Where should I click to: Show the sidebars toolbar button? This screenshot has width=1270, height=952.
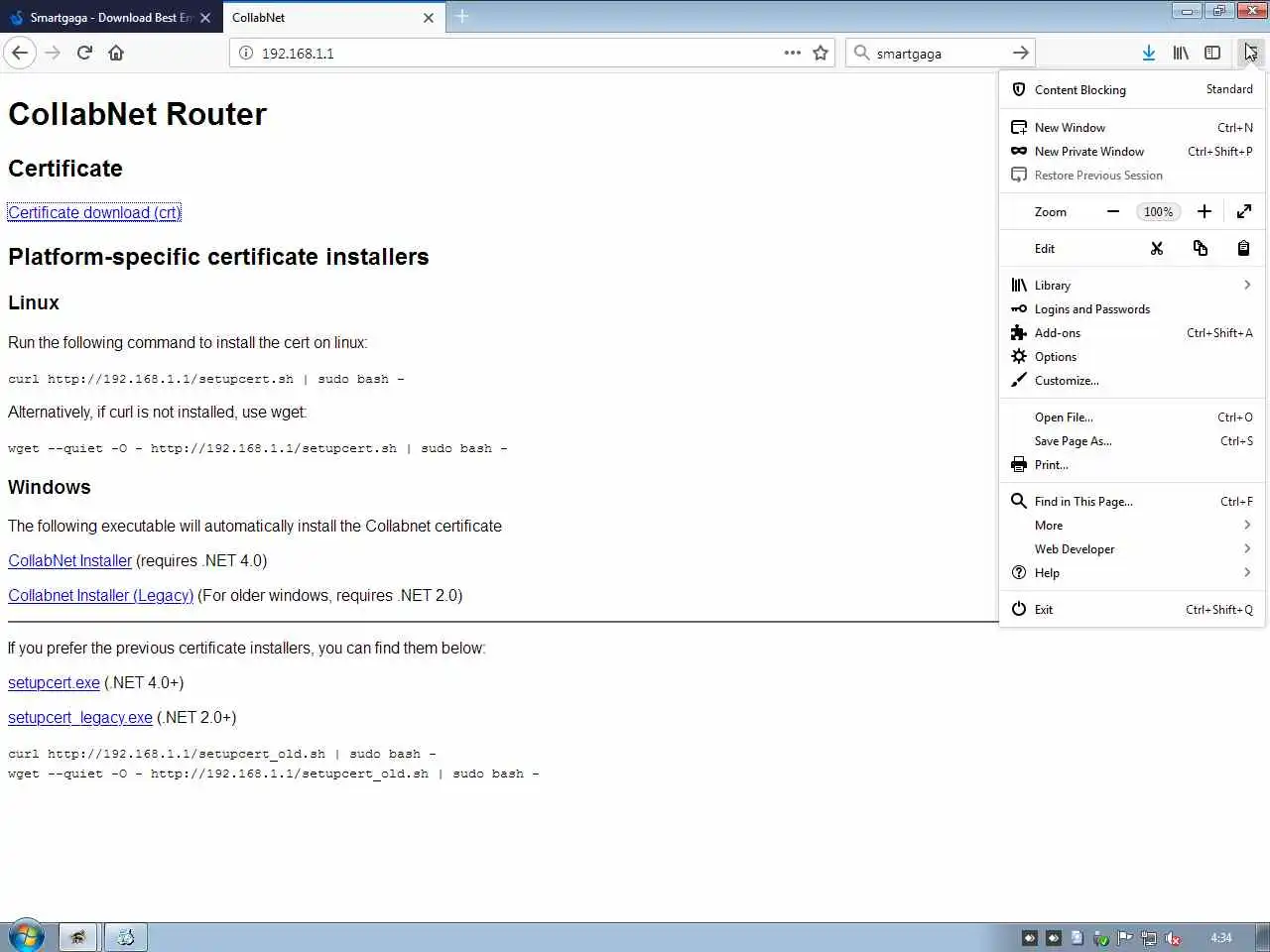pos(1212,53)
